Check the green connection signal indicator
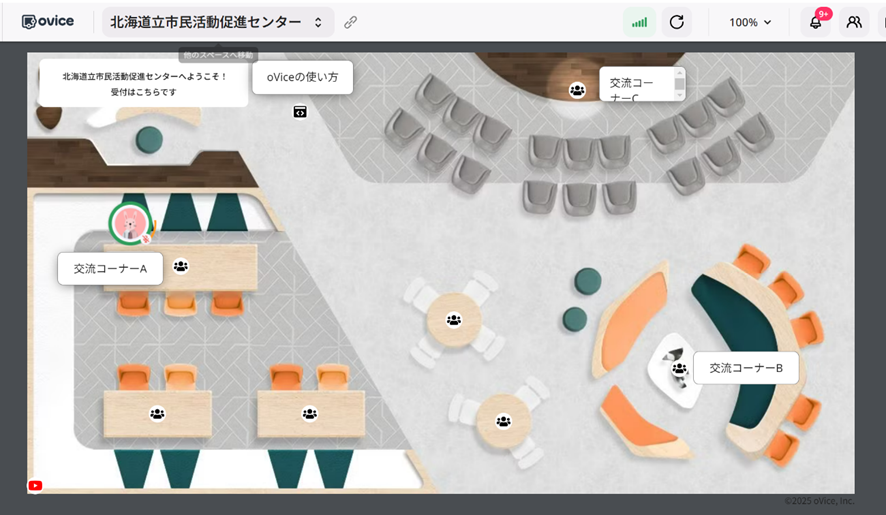This screenshot has width=886, height=515. click(639, 22)
